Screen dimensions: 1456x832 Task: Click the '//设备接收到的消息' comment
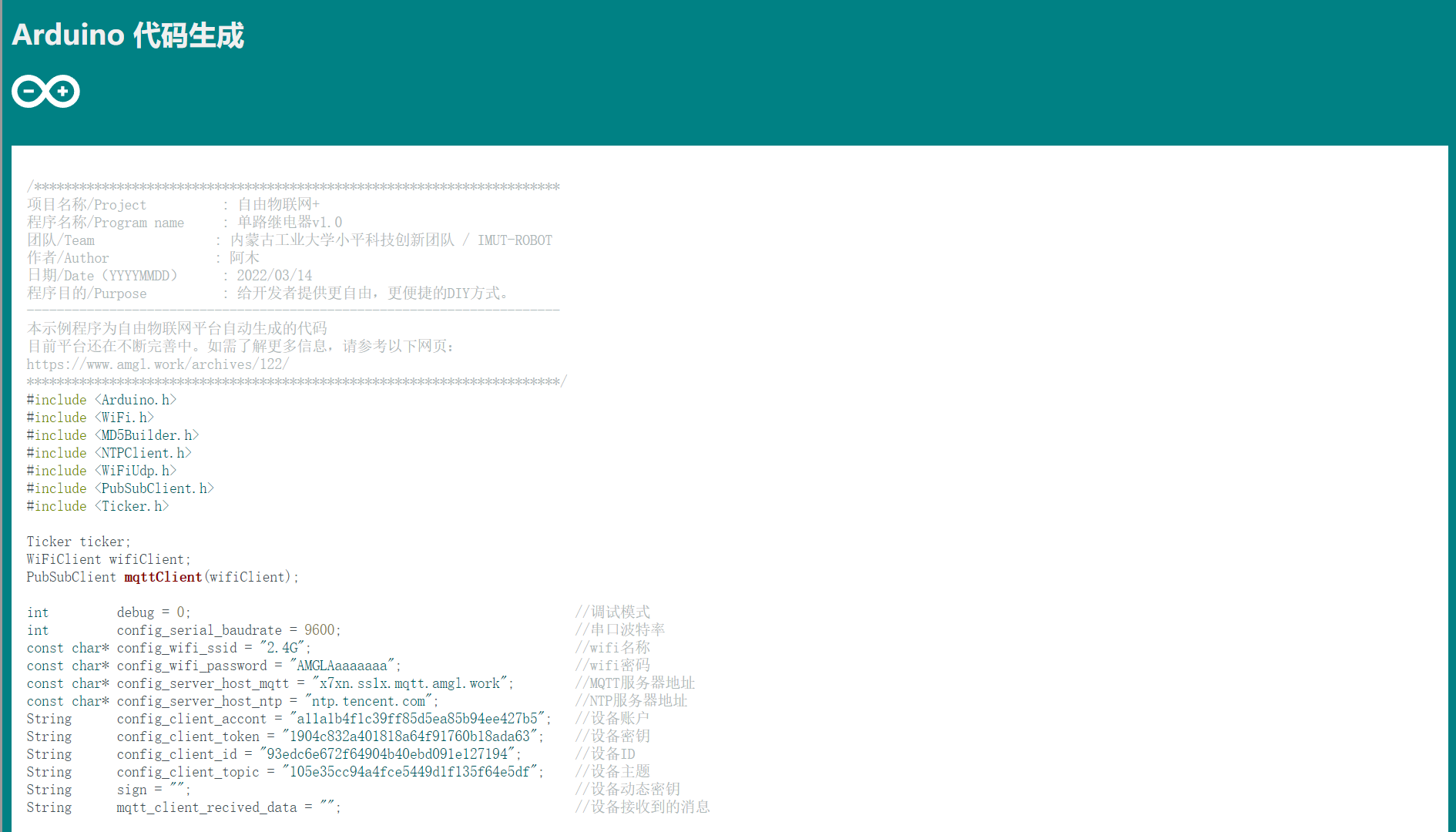coord(642,807)
